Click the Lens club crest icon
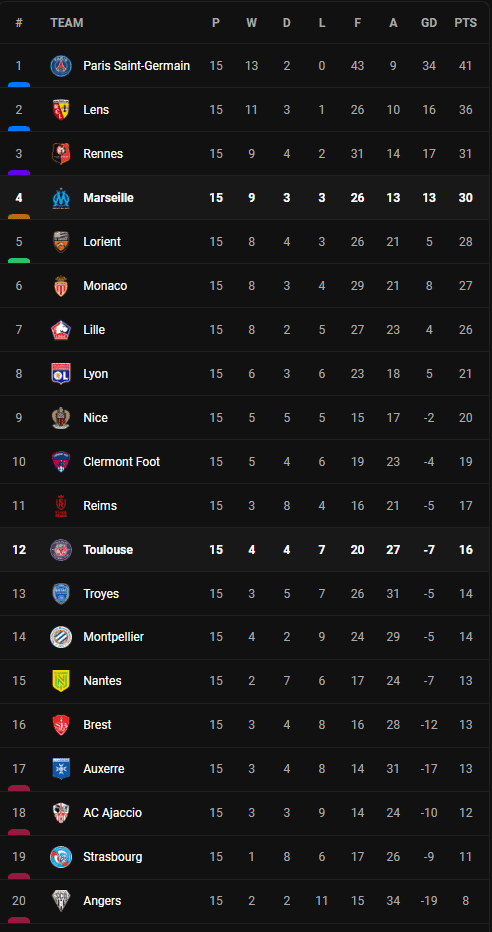This screenshot has height=932, width=492. [x=61, y=110]
